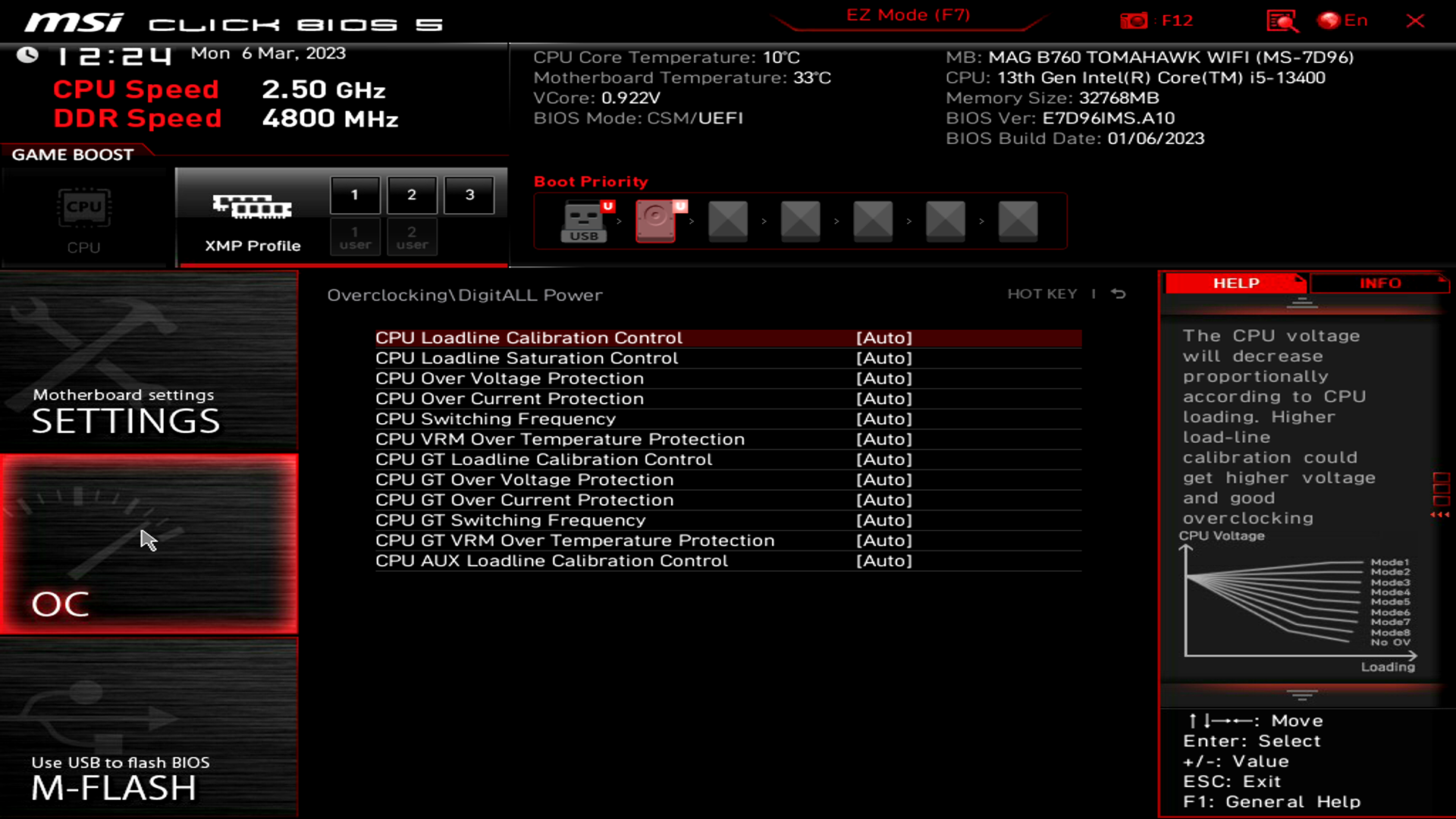
Task: Switch to INFO tab in help panel
Action: pos(1380,283)
